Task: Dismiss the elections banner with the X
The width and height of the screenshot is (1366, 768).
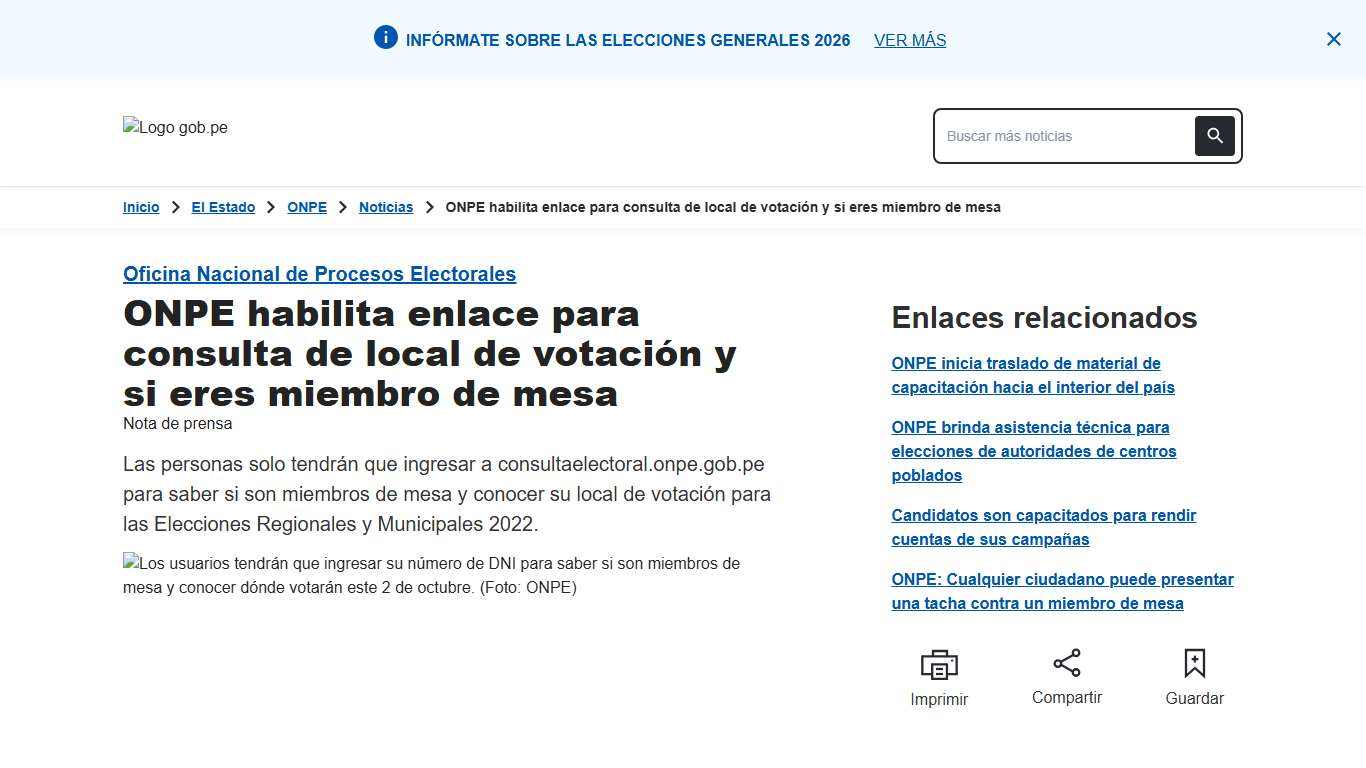Action: click(x=1333, y=39)
